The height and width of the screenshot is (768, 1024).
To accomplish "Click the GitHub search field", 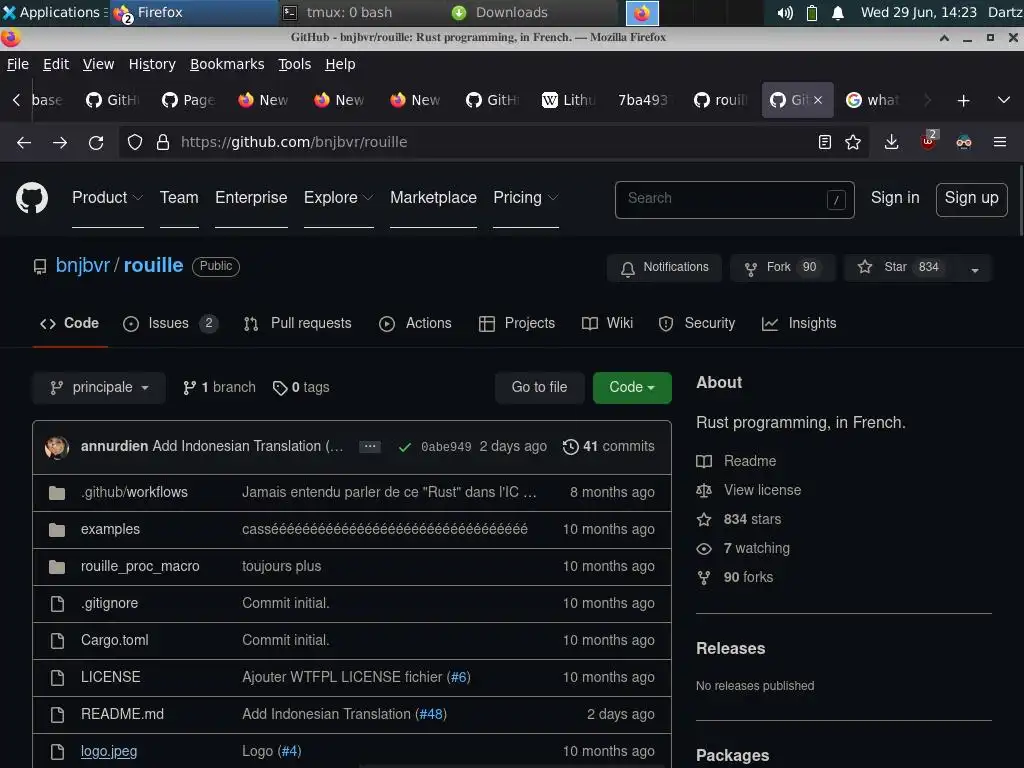I will (x=734, y=199).
